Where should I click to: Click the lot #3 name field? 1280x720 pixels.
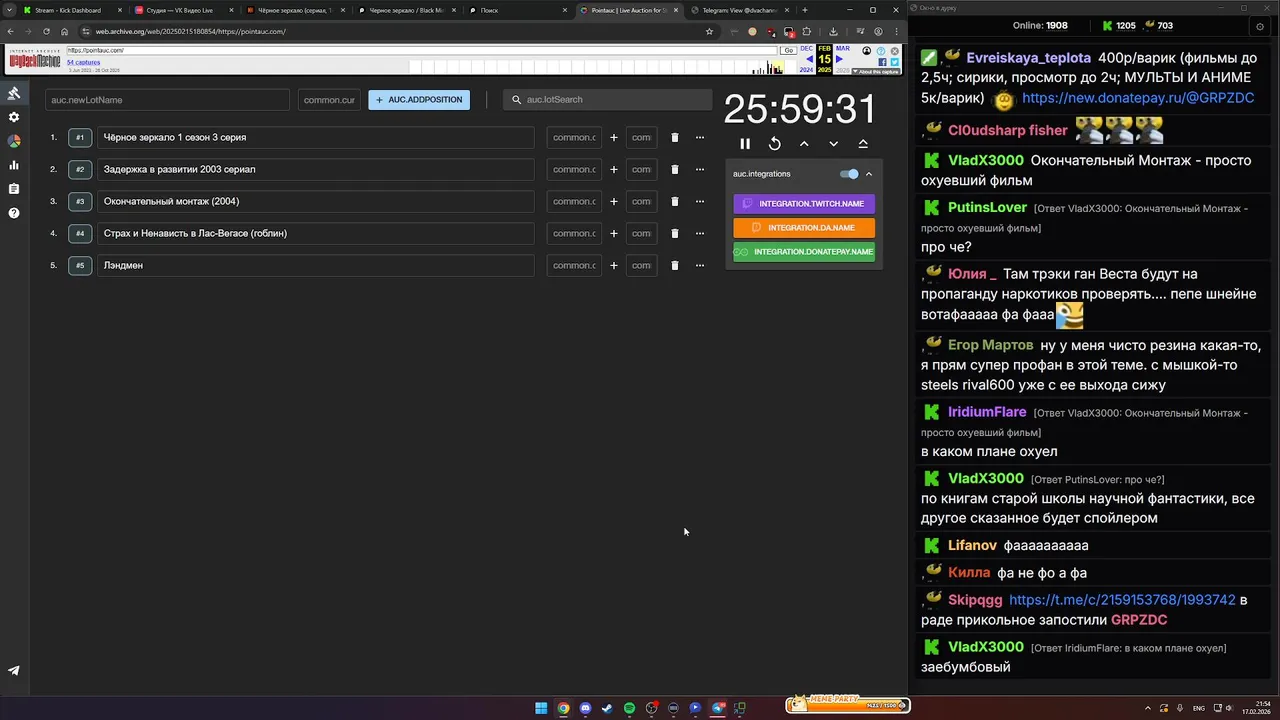point(316,201)
